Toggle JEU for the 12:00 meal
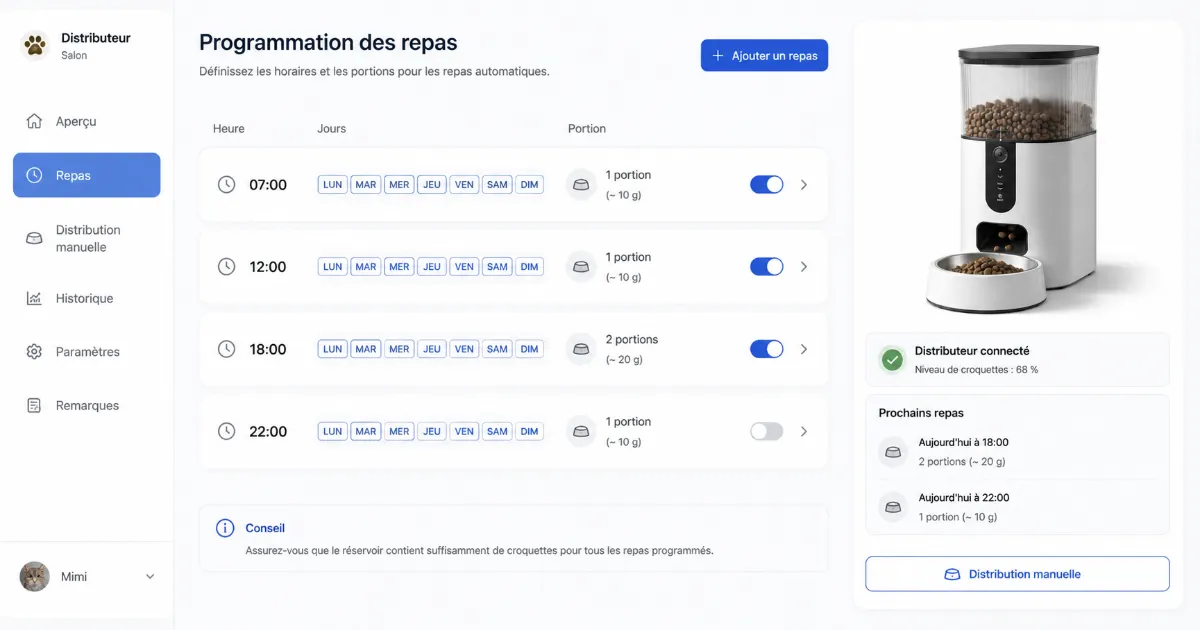 (x=432, y=267)
